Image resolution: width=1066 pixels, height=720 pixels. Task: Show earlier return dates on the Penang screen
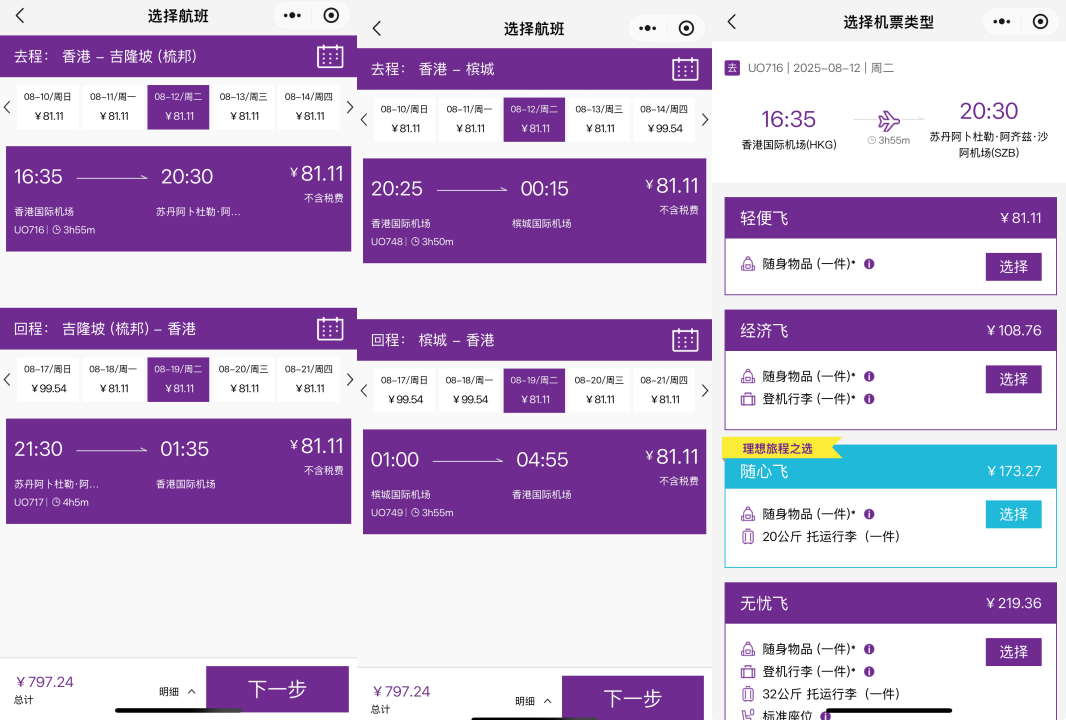pos(364,390)
